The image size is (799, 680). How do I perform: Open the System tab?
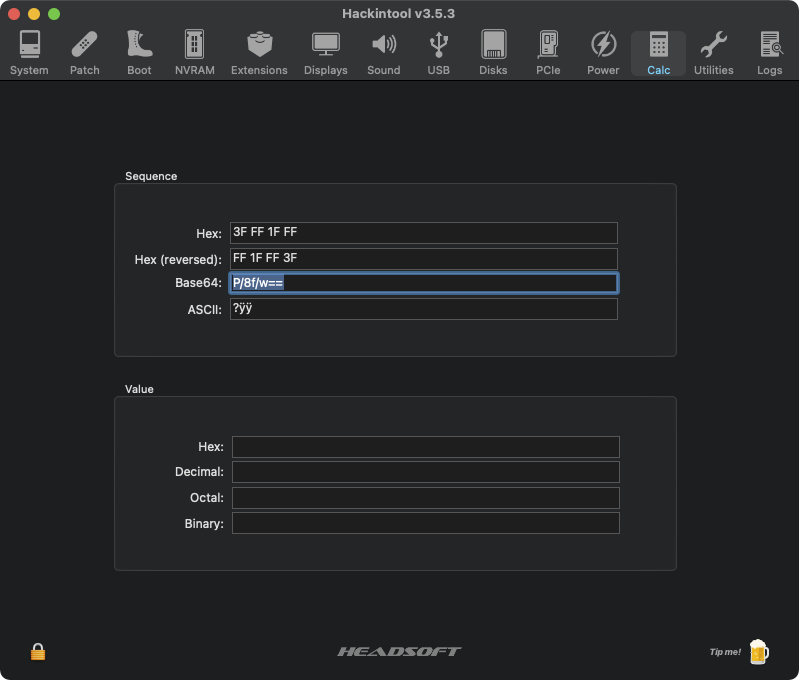29,54
